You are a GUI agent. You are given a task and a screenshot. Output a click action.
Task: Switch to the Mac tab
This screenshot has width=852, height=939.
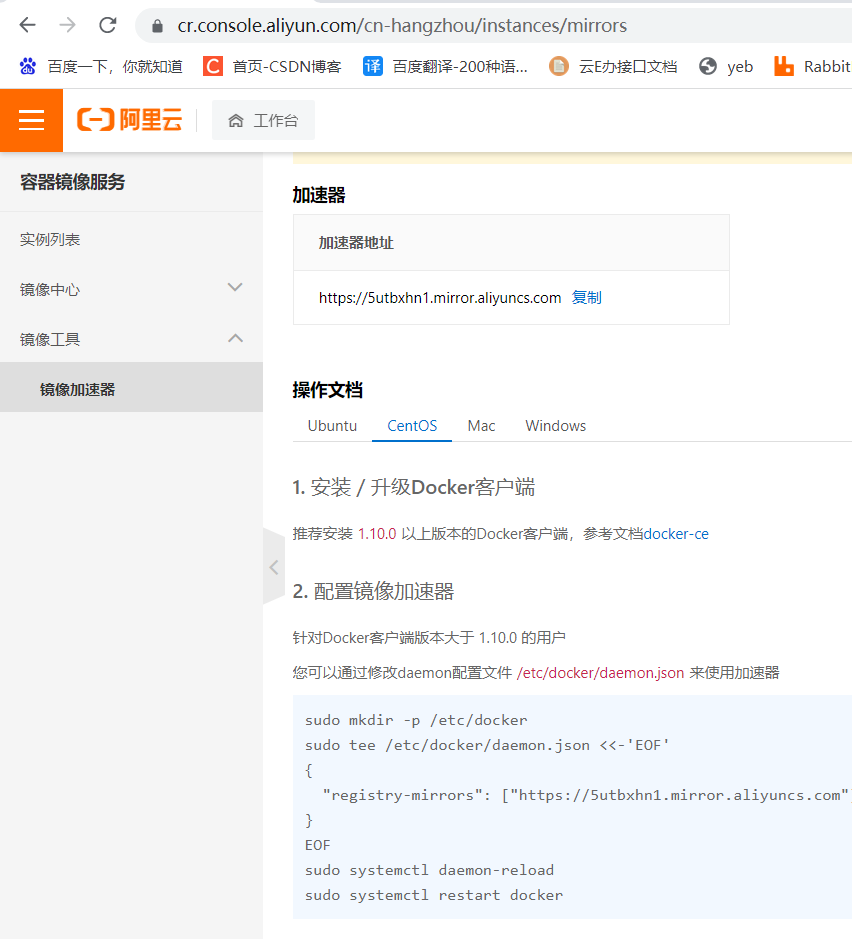pos(481,426)
